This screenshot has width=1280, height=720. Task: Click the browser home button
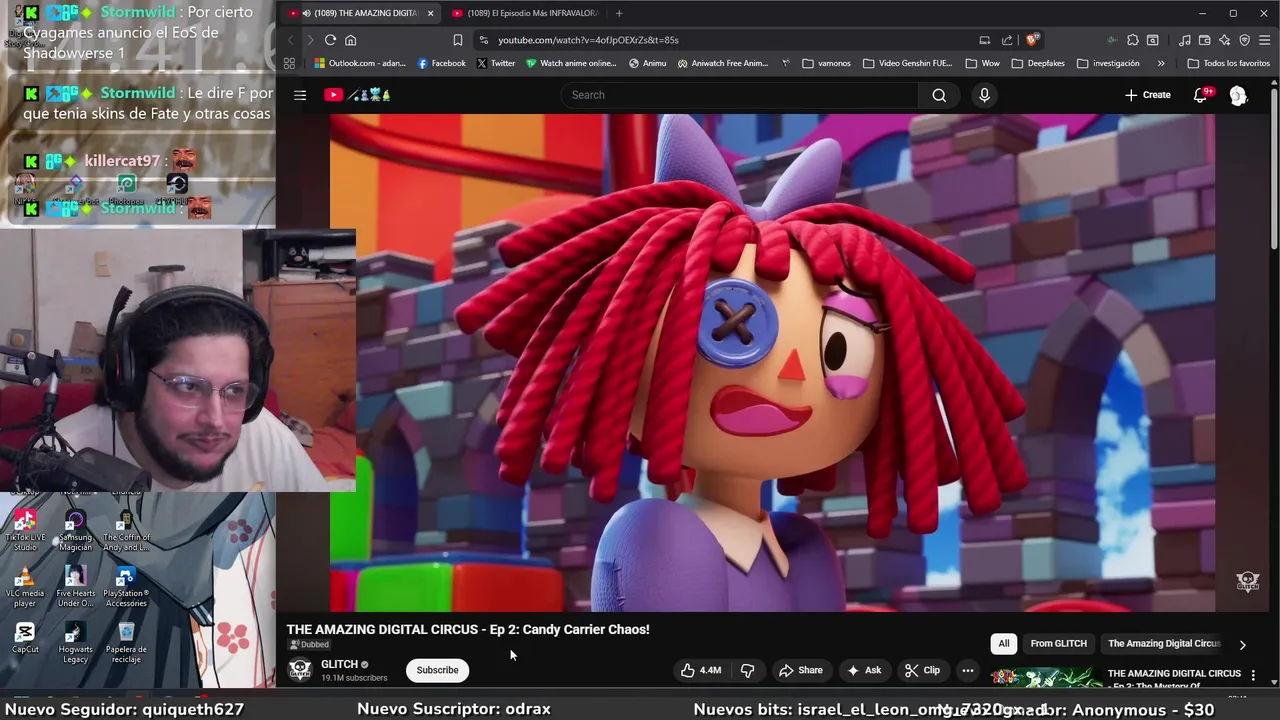(351, 40)
